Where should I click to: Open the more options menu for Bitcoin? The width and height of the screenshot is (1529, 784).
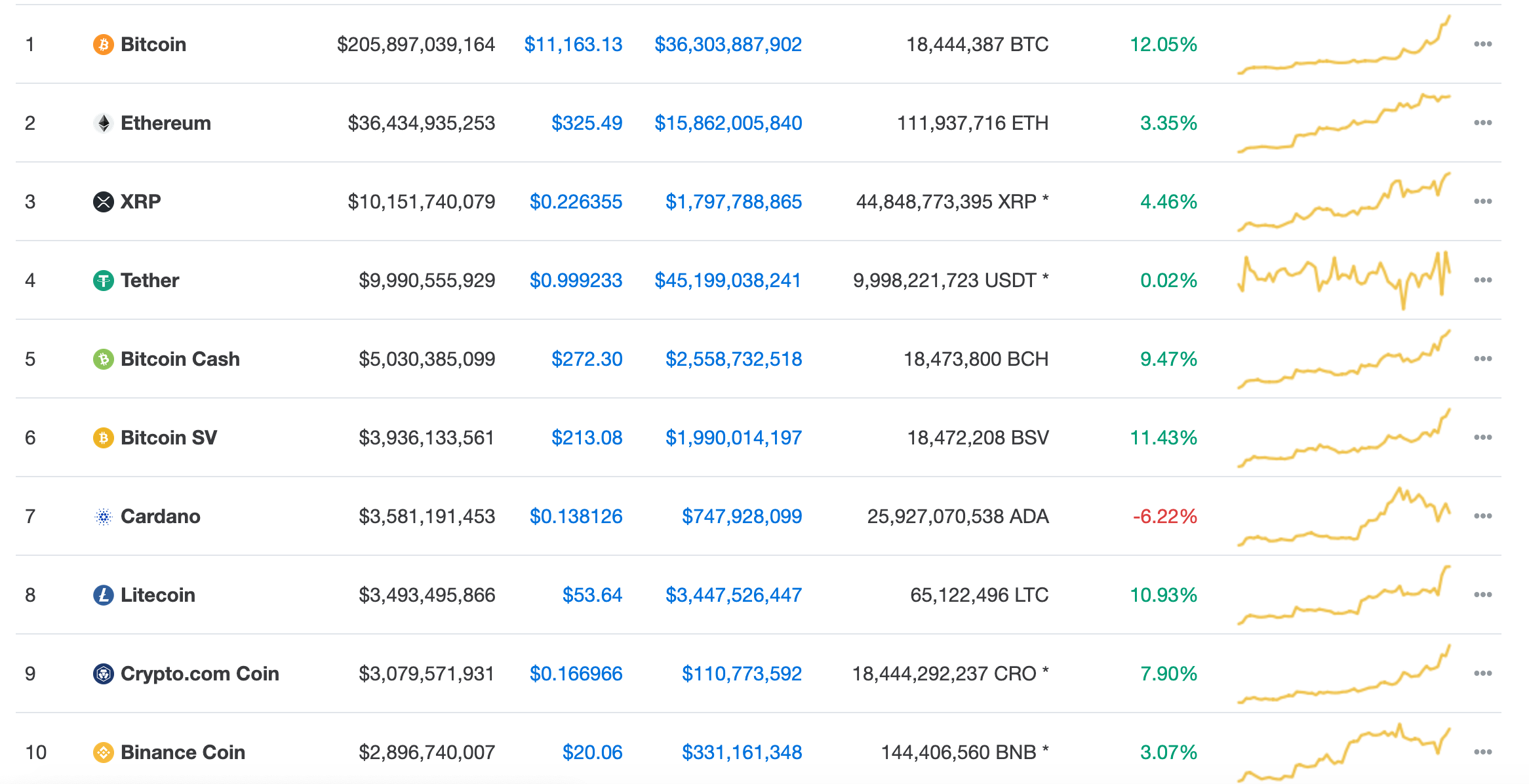tap(1482, 45)
